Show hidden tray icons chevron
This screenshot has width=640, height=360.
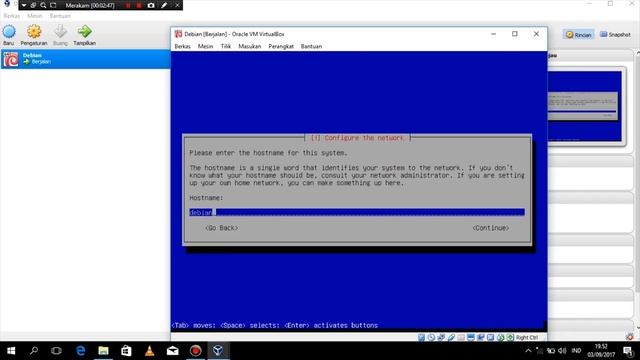pyautogui.click(x=528, y=351)
